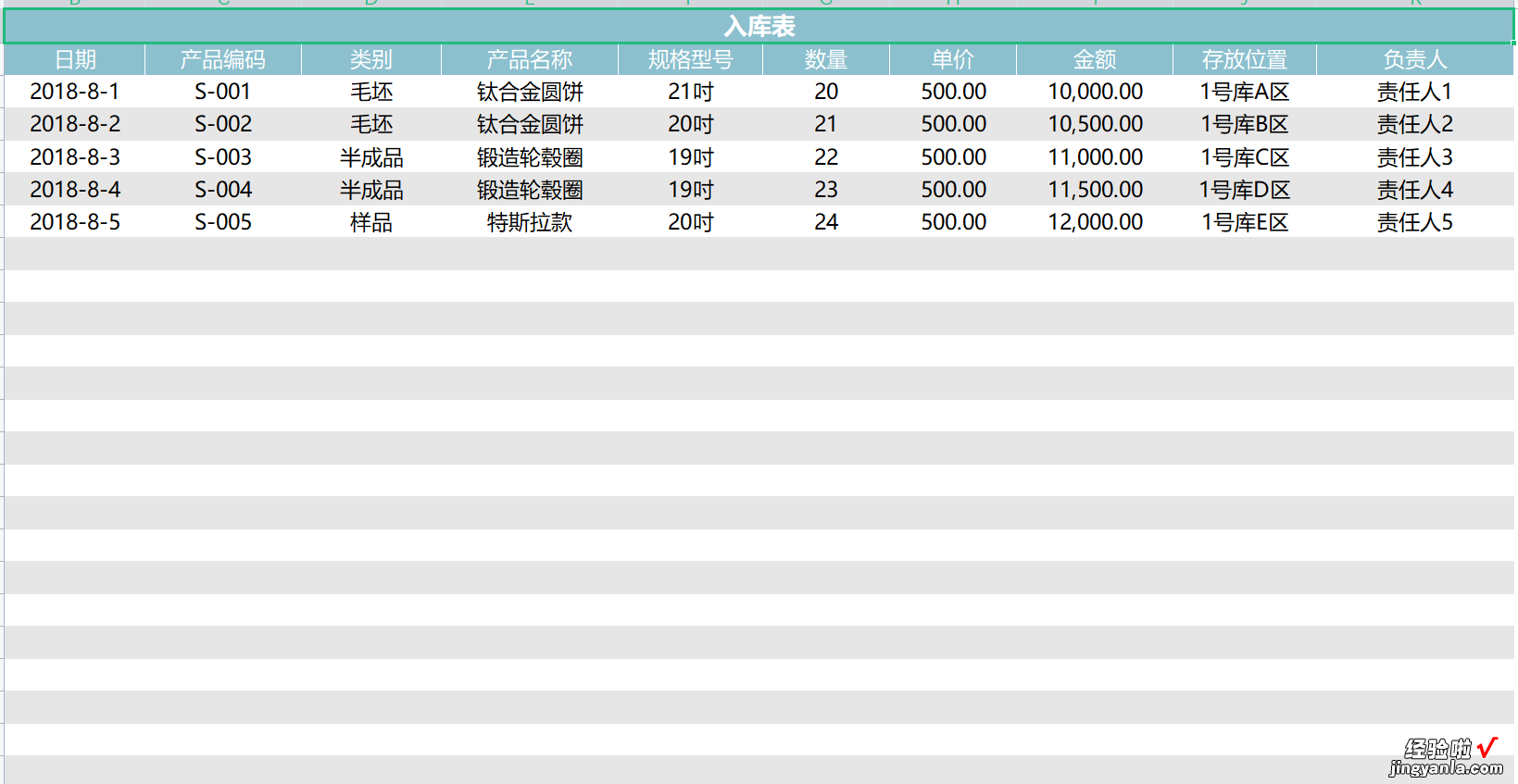Image resolution: width=1518 pixels, height=784 pixels.
Task: Select product code S-003
Action: tap(223, 156)
